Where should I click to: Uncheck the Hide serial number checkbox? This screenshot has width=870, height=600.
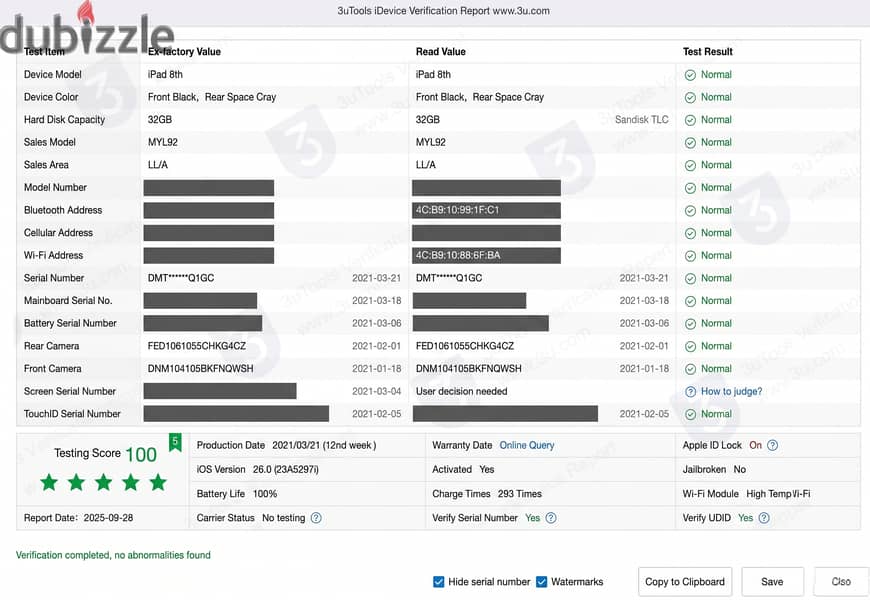438,582
